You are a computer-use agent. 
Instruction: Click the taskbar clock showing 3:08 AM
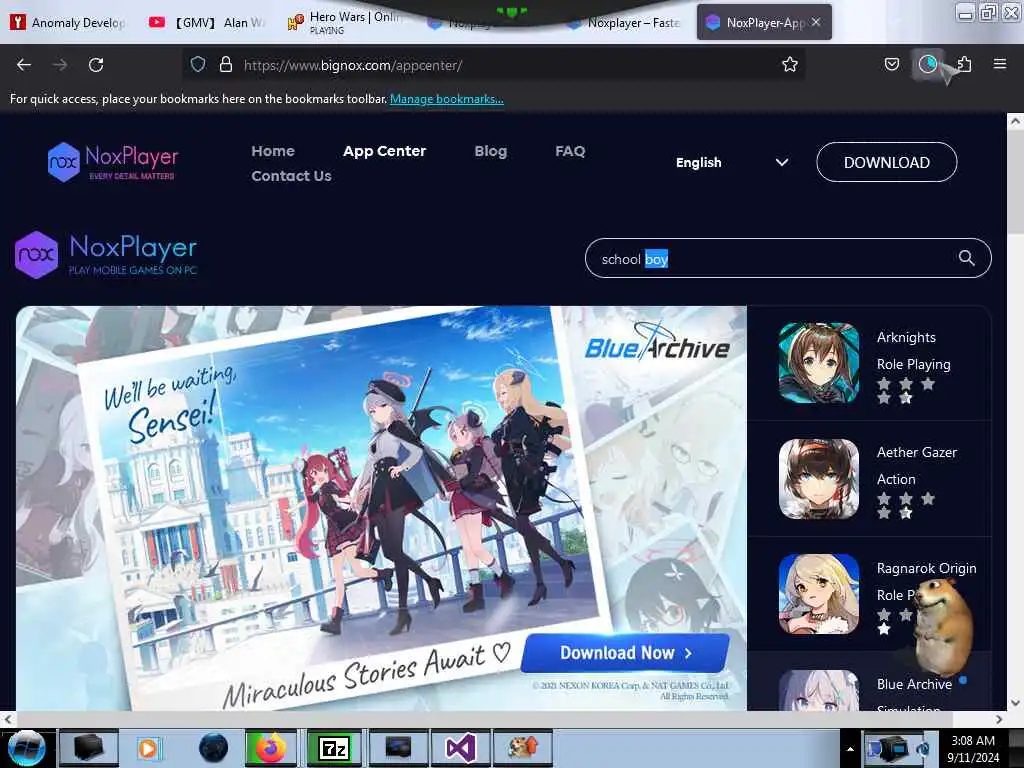(973, 748)
